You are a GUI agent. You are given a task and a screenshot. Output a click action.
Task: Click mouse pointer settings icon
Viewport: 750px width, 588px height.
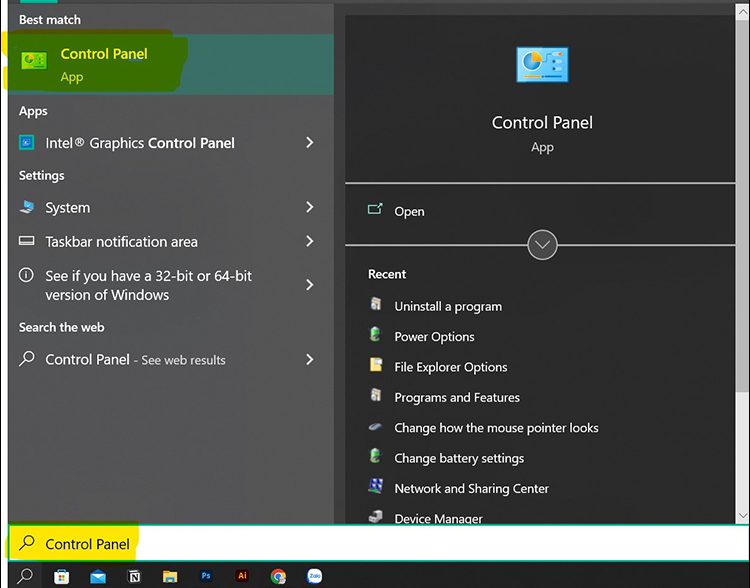(375, 426)
